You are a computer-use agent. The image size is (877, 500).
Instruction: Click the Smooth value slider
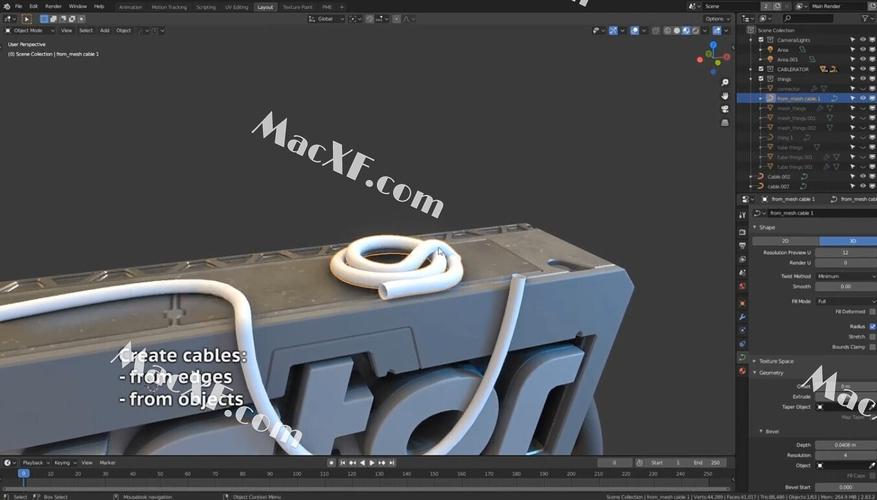846,286
